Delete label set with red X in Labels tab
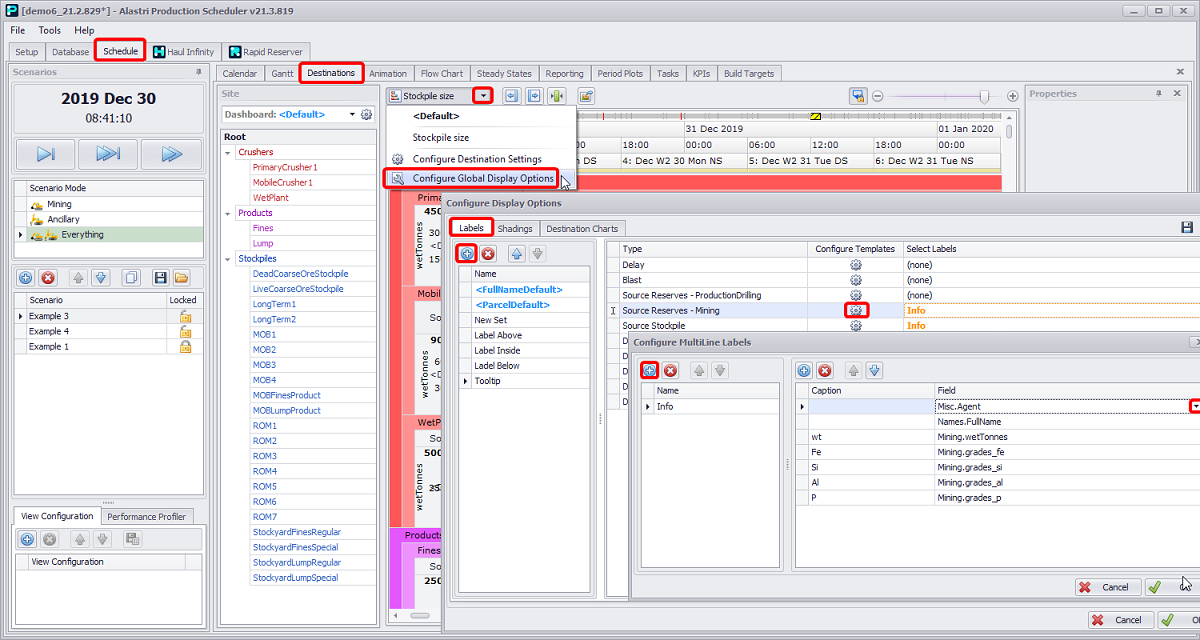 (x=488, y=254)
